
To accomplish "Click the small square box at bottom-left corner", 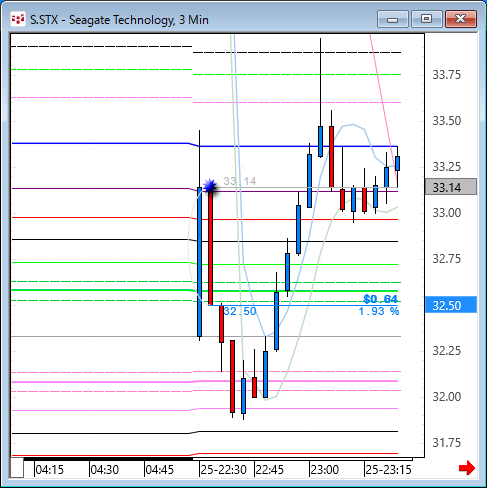I will click(17, 468).
